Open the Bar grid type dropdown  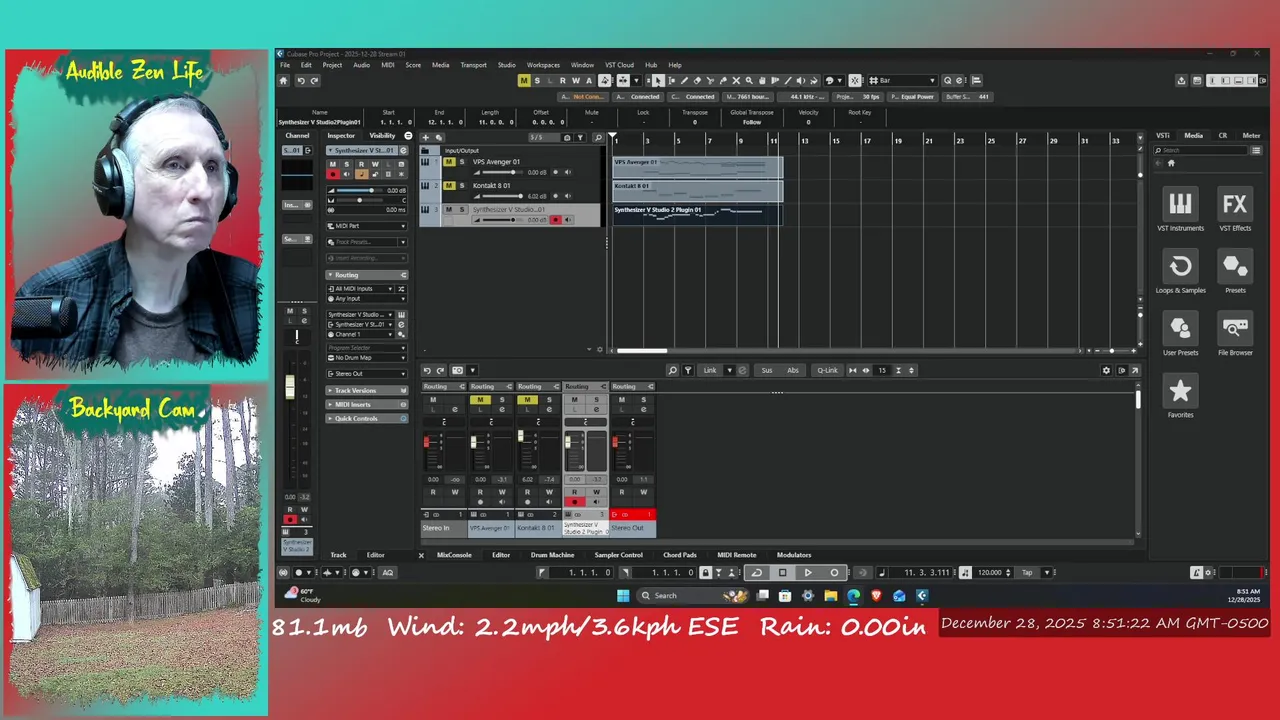coord(902,80)
